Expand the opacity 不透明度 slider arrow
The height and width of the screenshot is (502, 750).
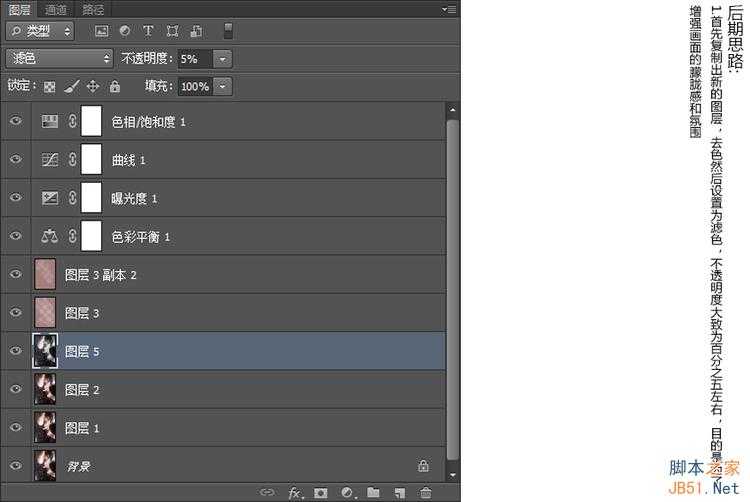[222, 59]
